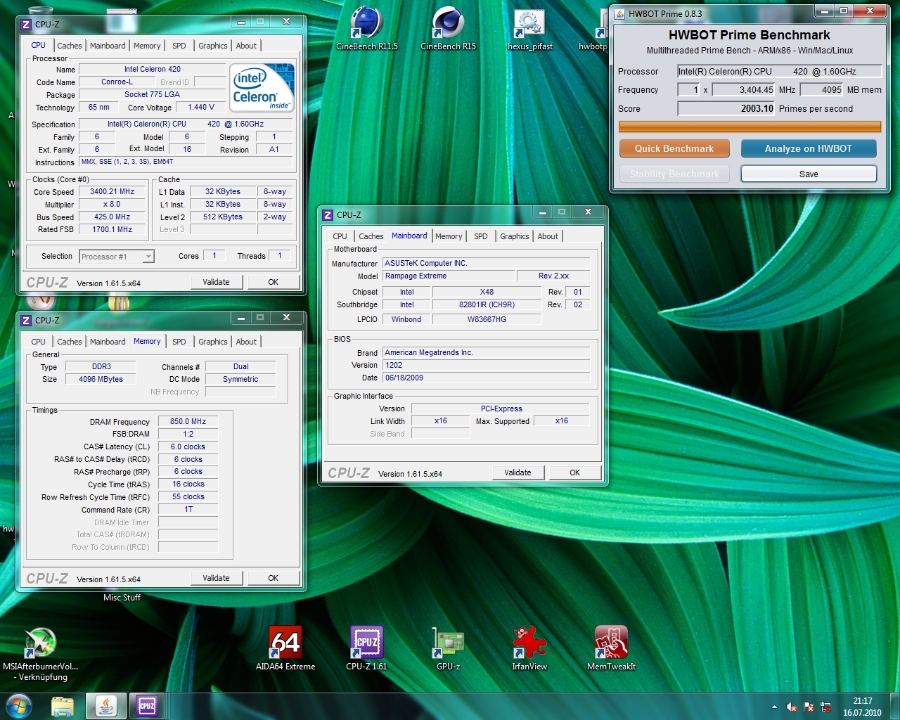
Task: Click the CAS# Latency 6.0 clocks value
Action: click(x=188, y=447)
